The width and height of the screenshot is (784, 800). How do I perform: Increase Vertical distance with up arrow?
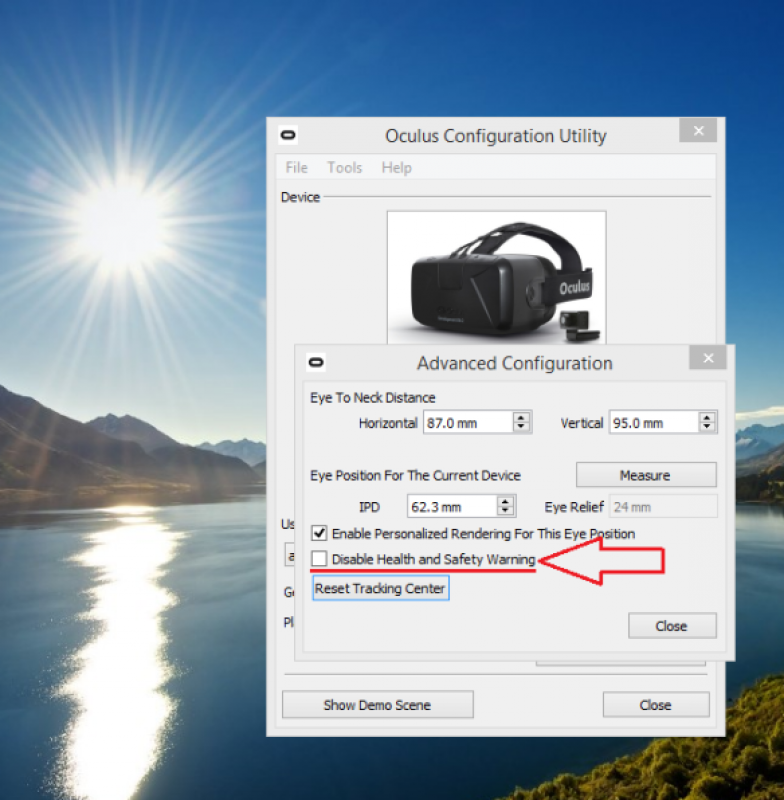(707, 417)
